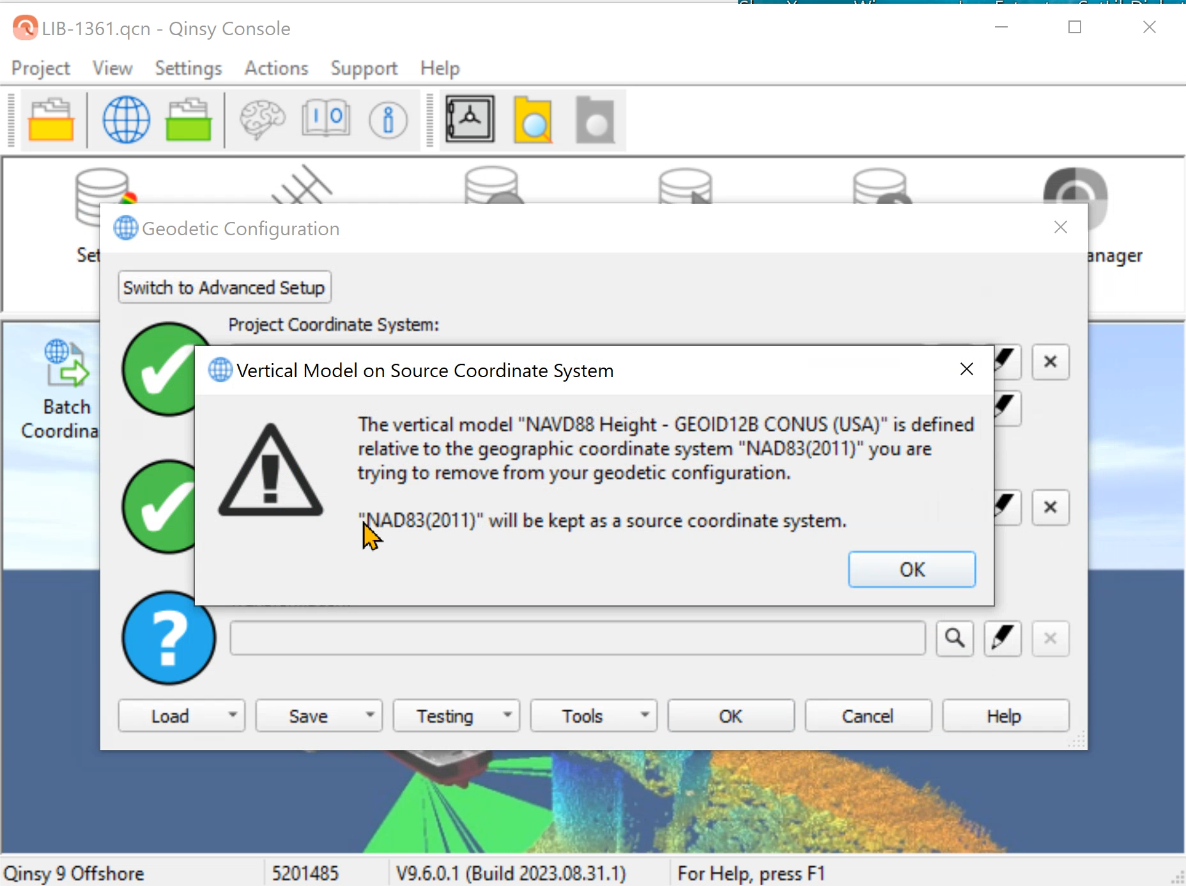Image resolution: width=1186 pixels, height=886 pixels.
Task: Click the pen edit button beside transformation field
Action: (1002, 639)
